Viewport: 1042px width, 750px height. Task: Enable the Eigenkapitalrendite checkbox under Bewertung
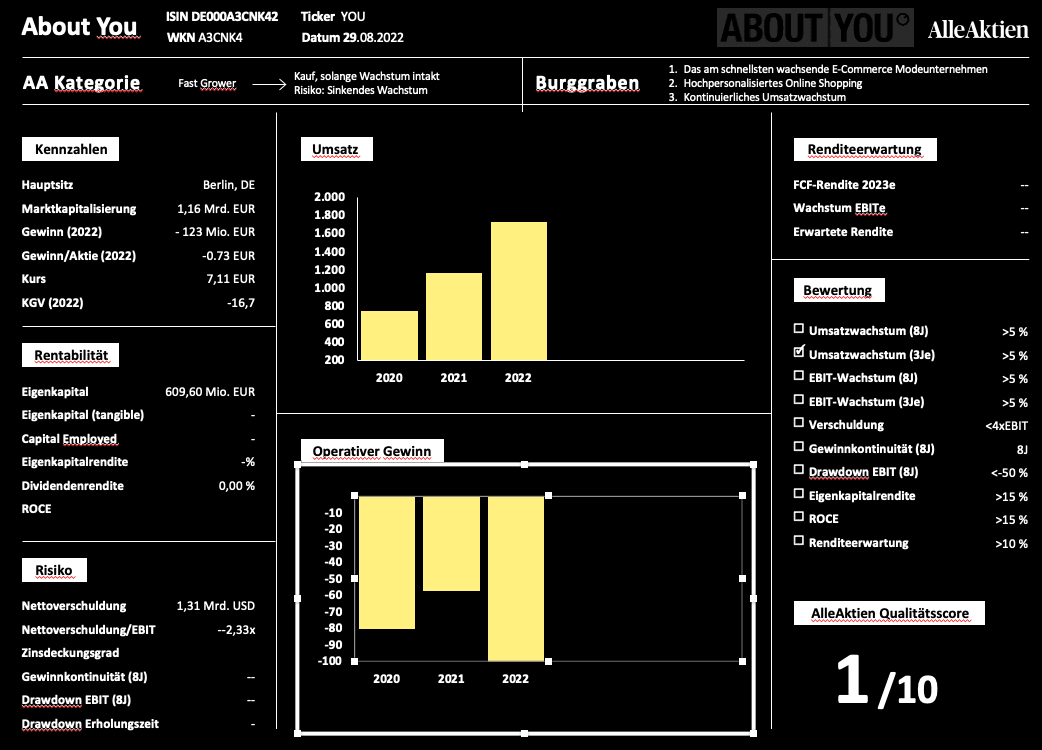[x=799, y=494]
